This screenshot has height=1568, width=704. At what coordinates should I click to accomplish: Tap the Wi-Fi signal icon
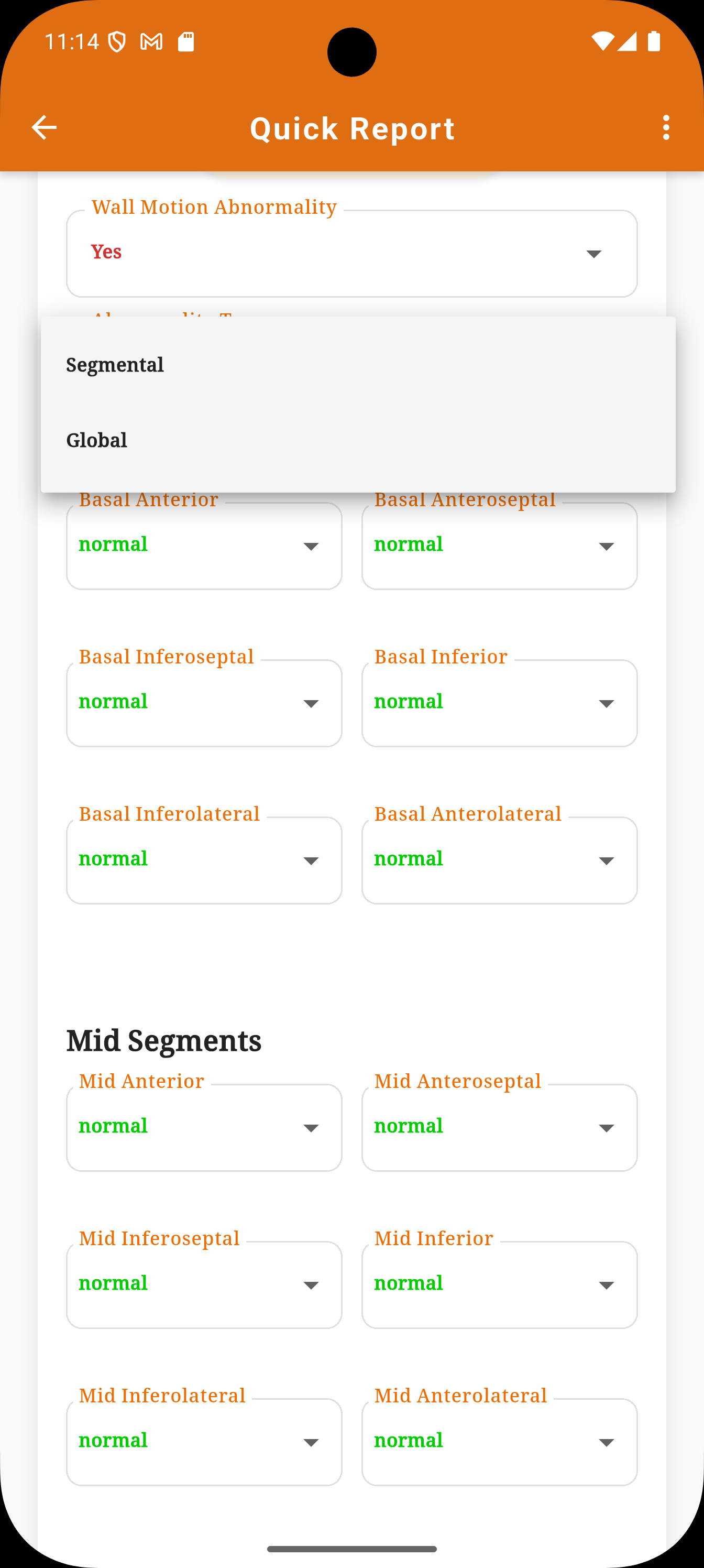602,41
